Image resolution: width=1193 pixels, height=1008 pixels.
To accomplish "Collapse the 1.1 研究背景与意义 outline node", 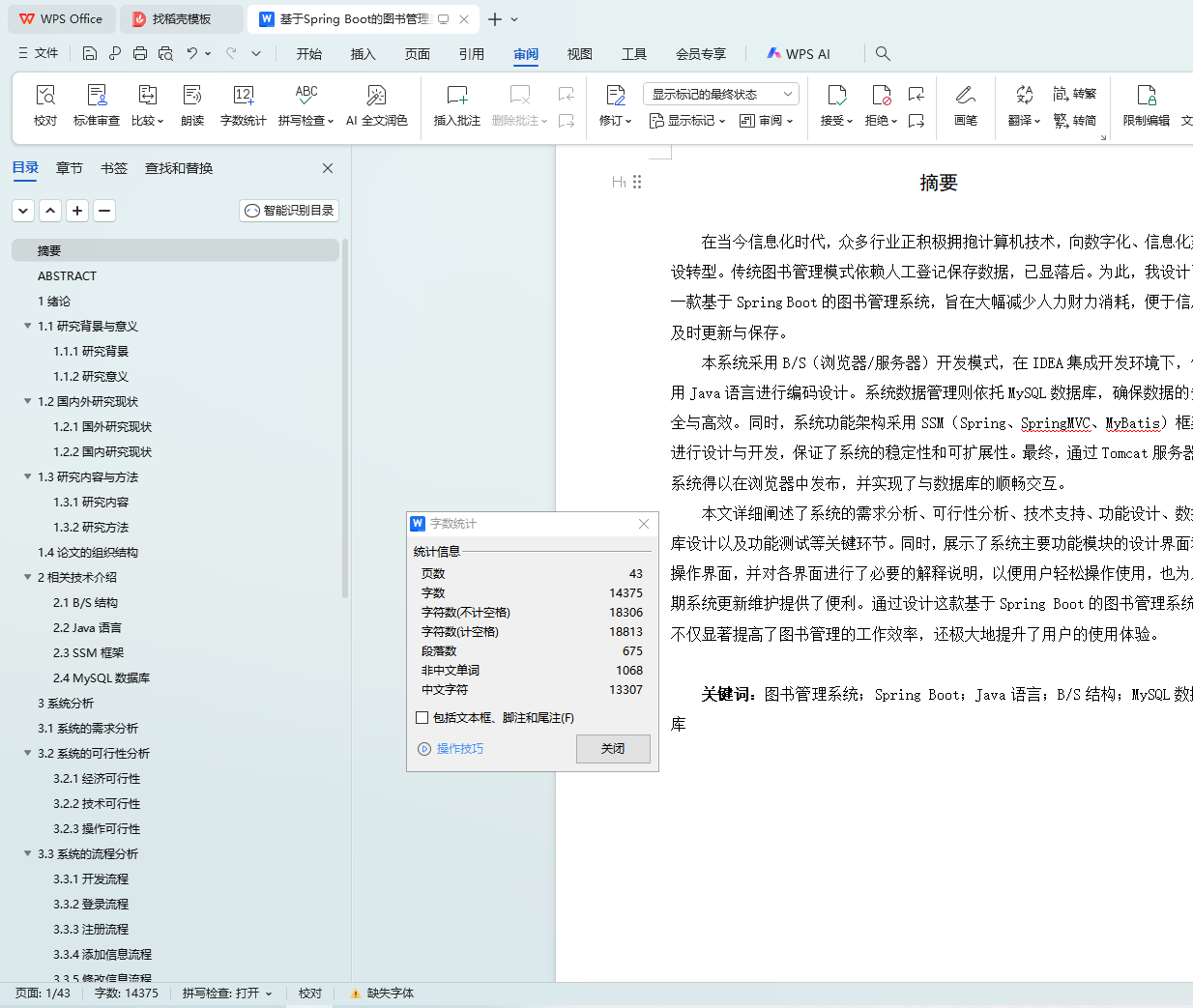I will coord(28,326).
